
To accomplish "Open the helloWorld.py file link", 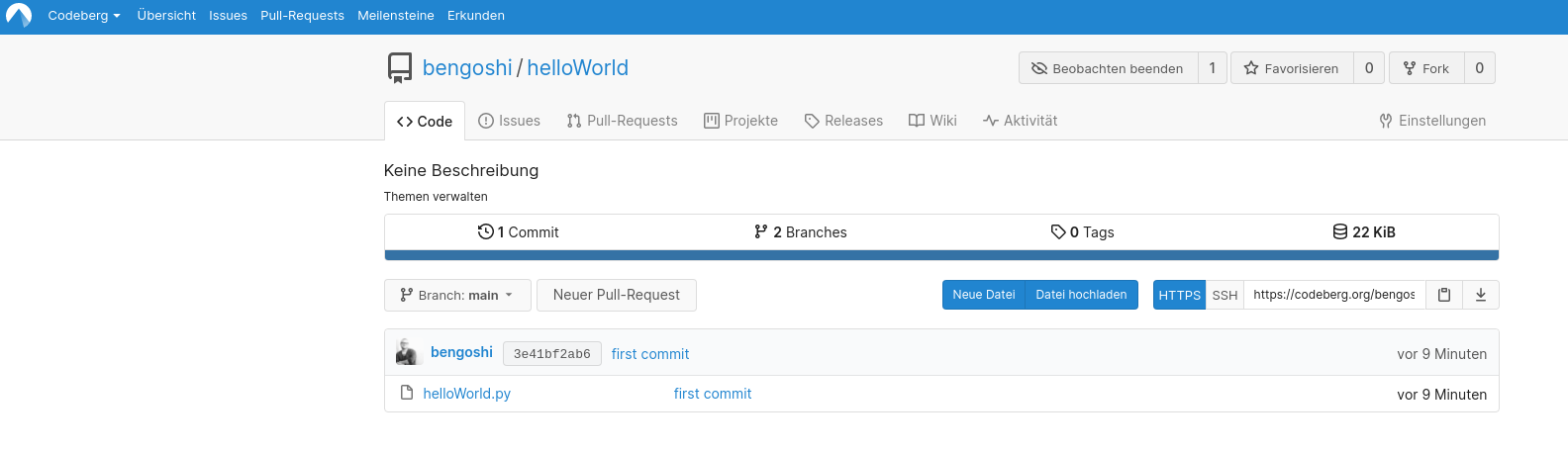I will [x=466, y=394].
